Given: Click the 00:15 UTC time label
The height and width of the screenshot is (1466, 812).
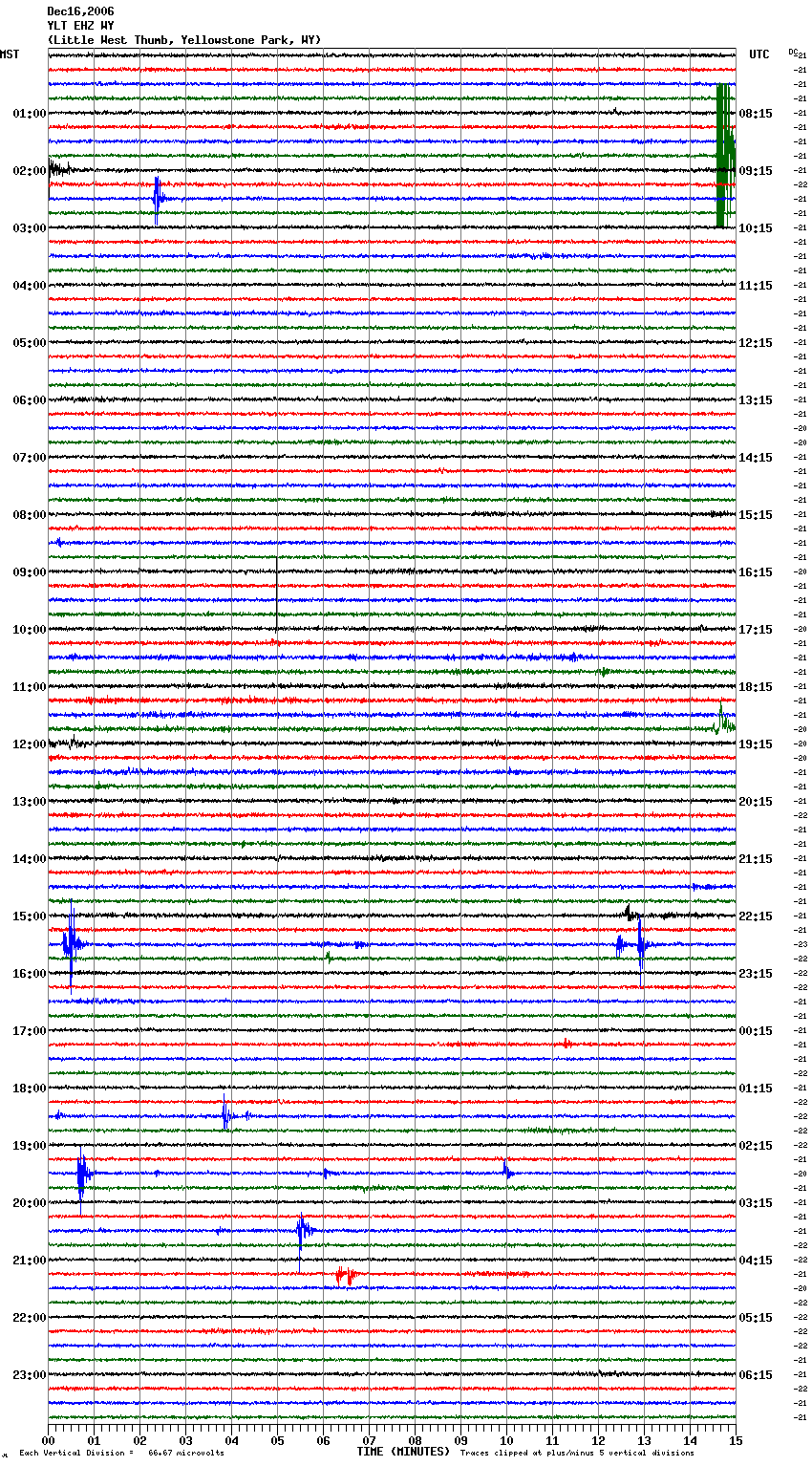Looking at the screenshot, I should click(x=756, y=1031).
